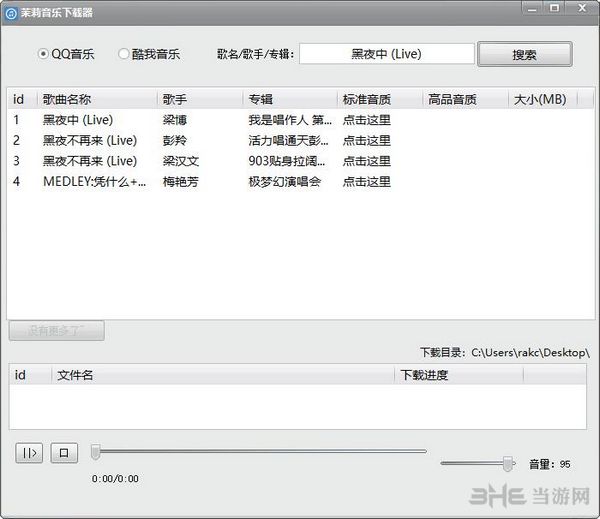Click album 活力唱通天彭... cell
Screen dimensions: 600x519
point(289,140)
